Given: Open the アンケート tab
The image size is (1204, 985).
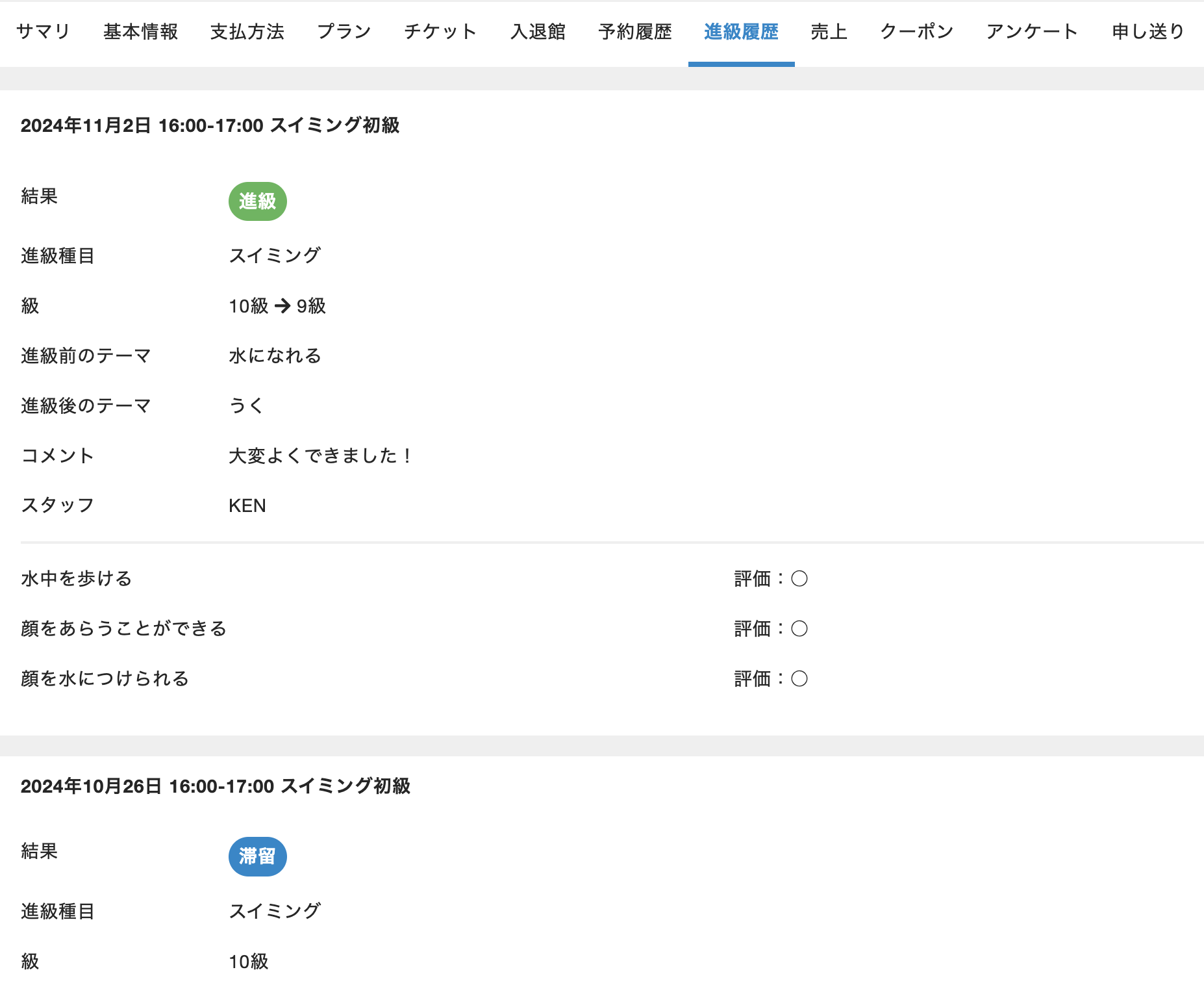Looking at the screenshot, I should click(1032, 32).
